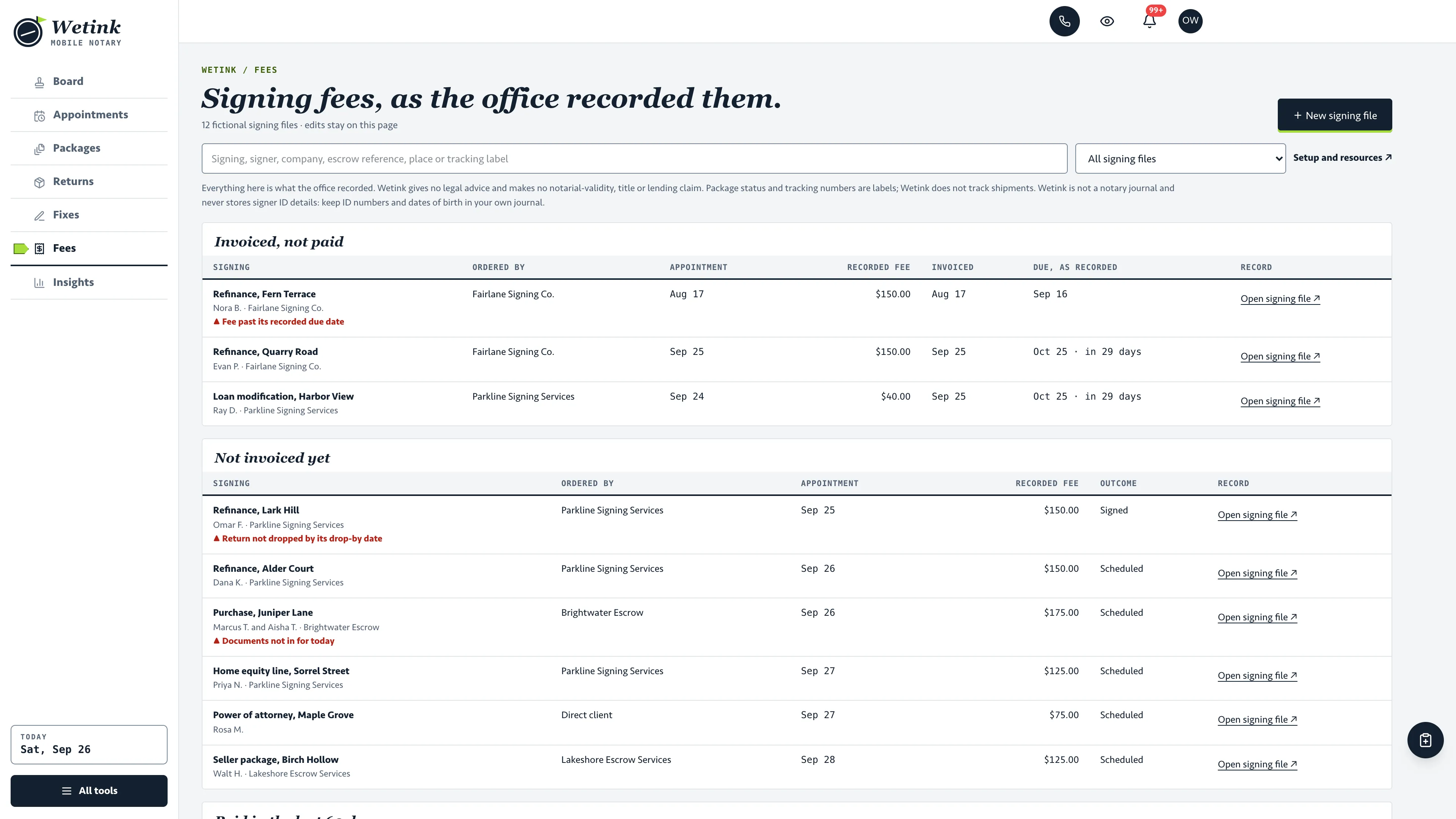Click the Lark Hill return warning triangle
1456x819 pixels.
pos(217,538)
